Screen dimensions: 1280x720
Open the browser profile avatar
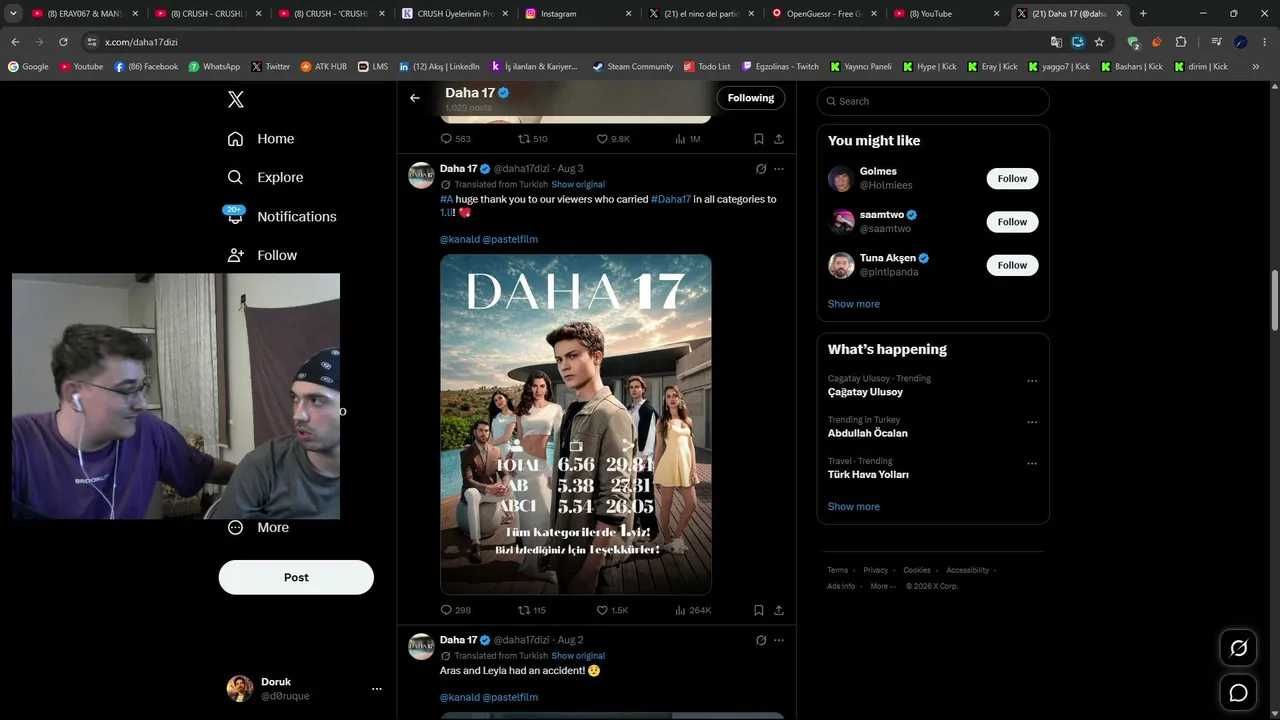pyautogui.click(x=1241, y=42)
